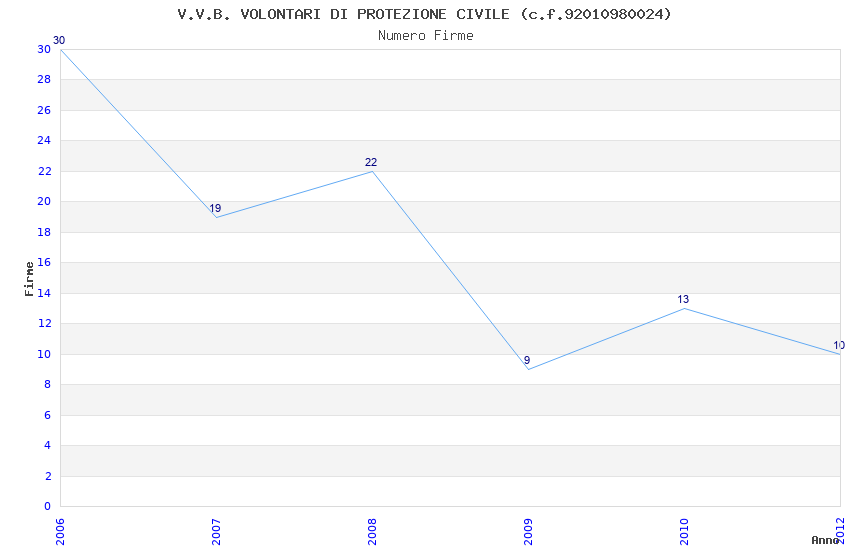Click the y-axis tick label 14
Screen dimensions: 850x550
pos(44,293)
